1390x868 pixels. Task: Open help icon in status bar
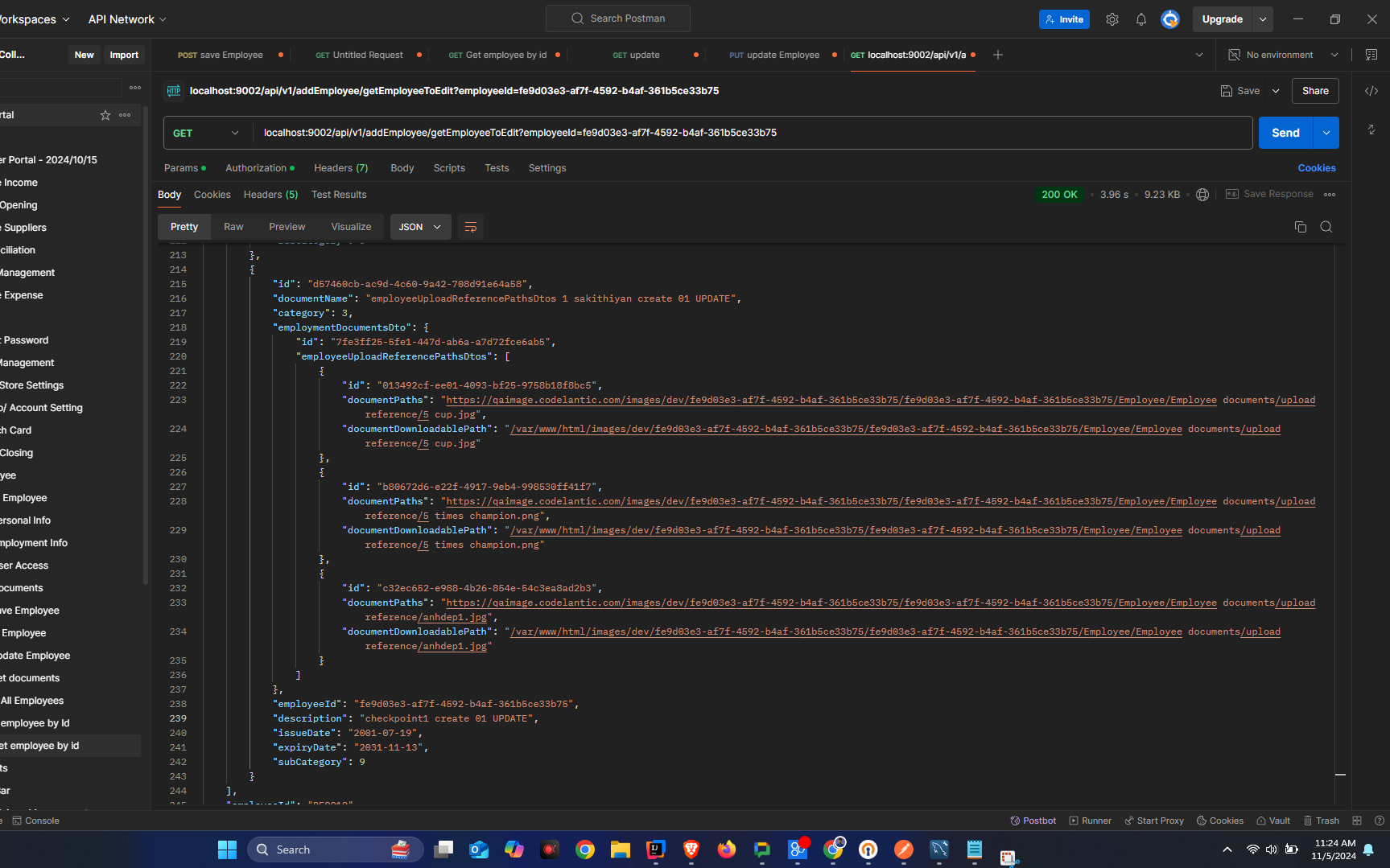(1380, 821)
